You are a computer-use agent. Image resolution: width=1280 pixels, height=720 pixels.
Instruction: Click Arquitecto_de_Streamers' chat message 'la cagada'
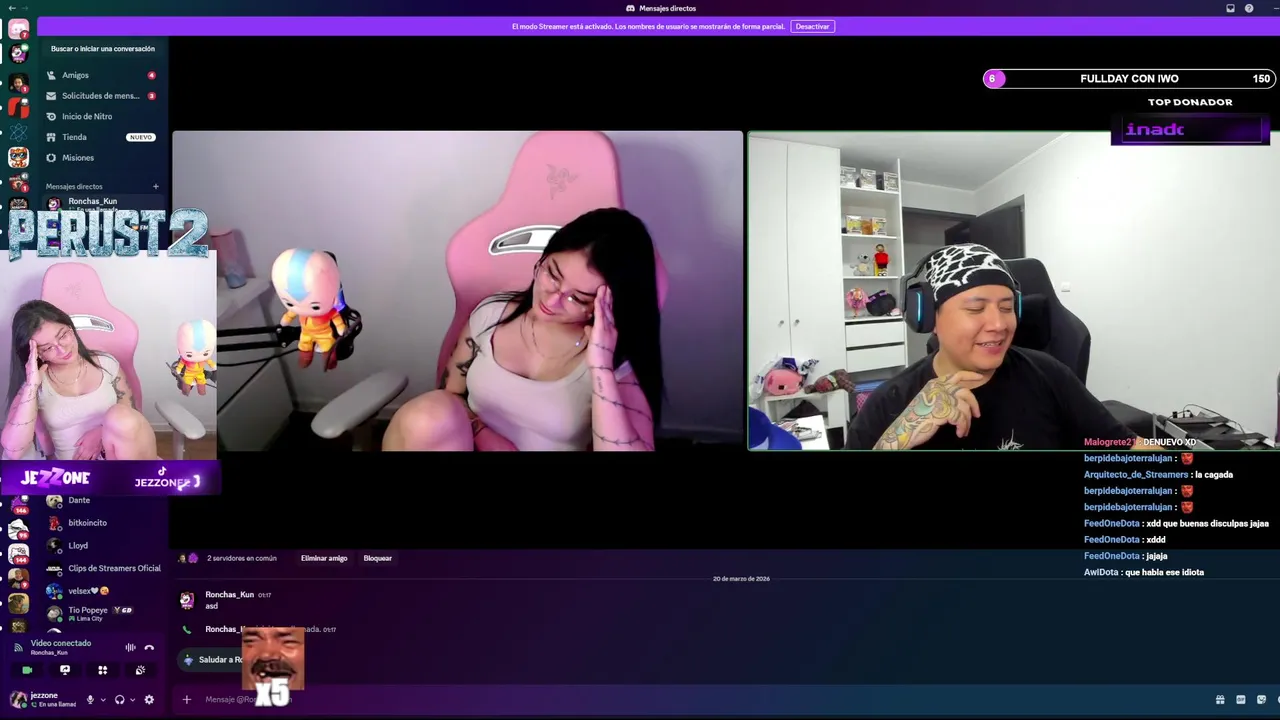[x=1158, y=475]
